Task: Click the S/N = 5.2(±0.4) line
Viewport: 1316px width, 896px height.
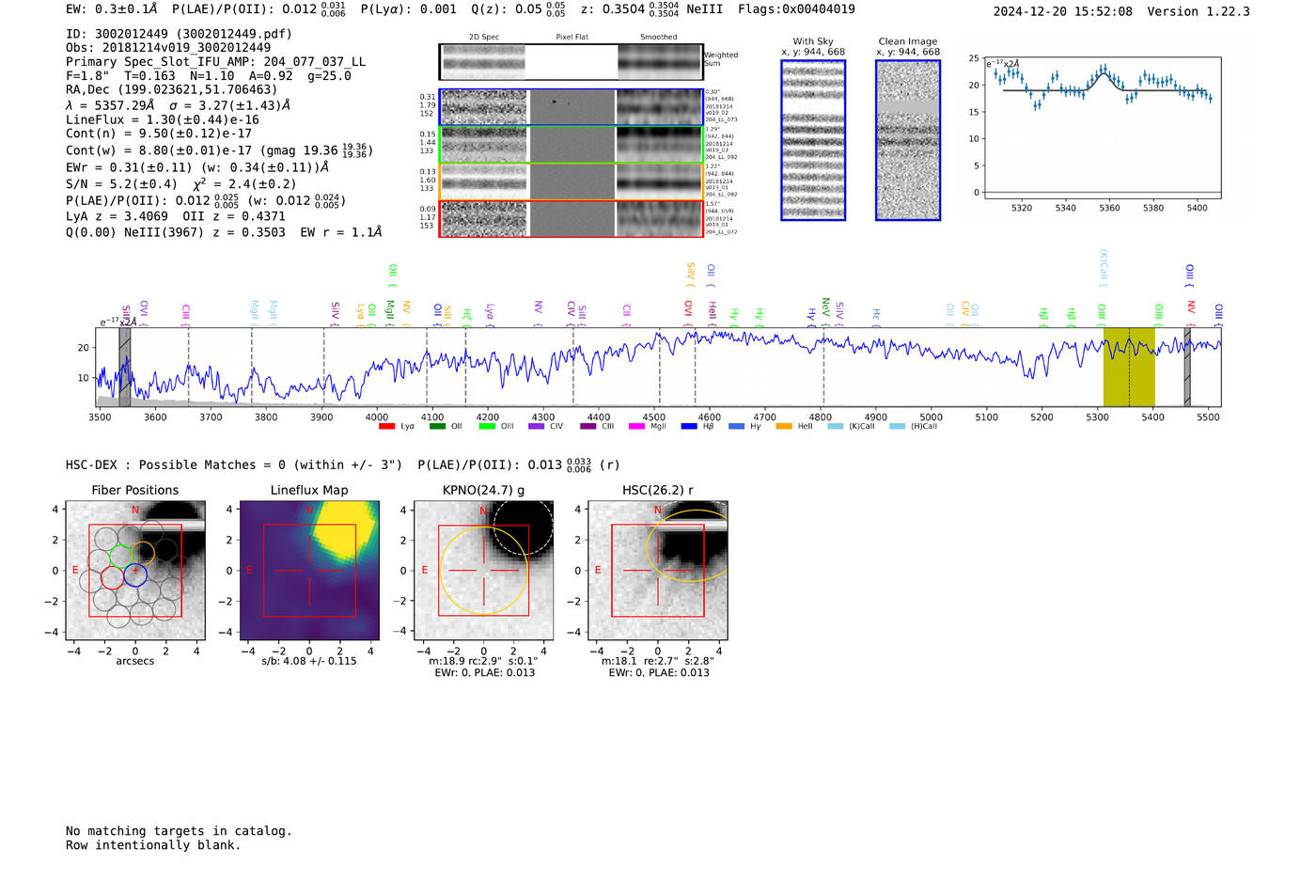Action: click(180, 184)
